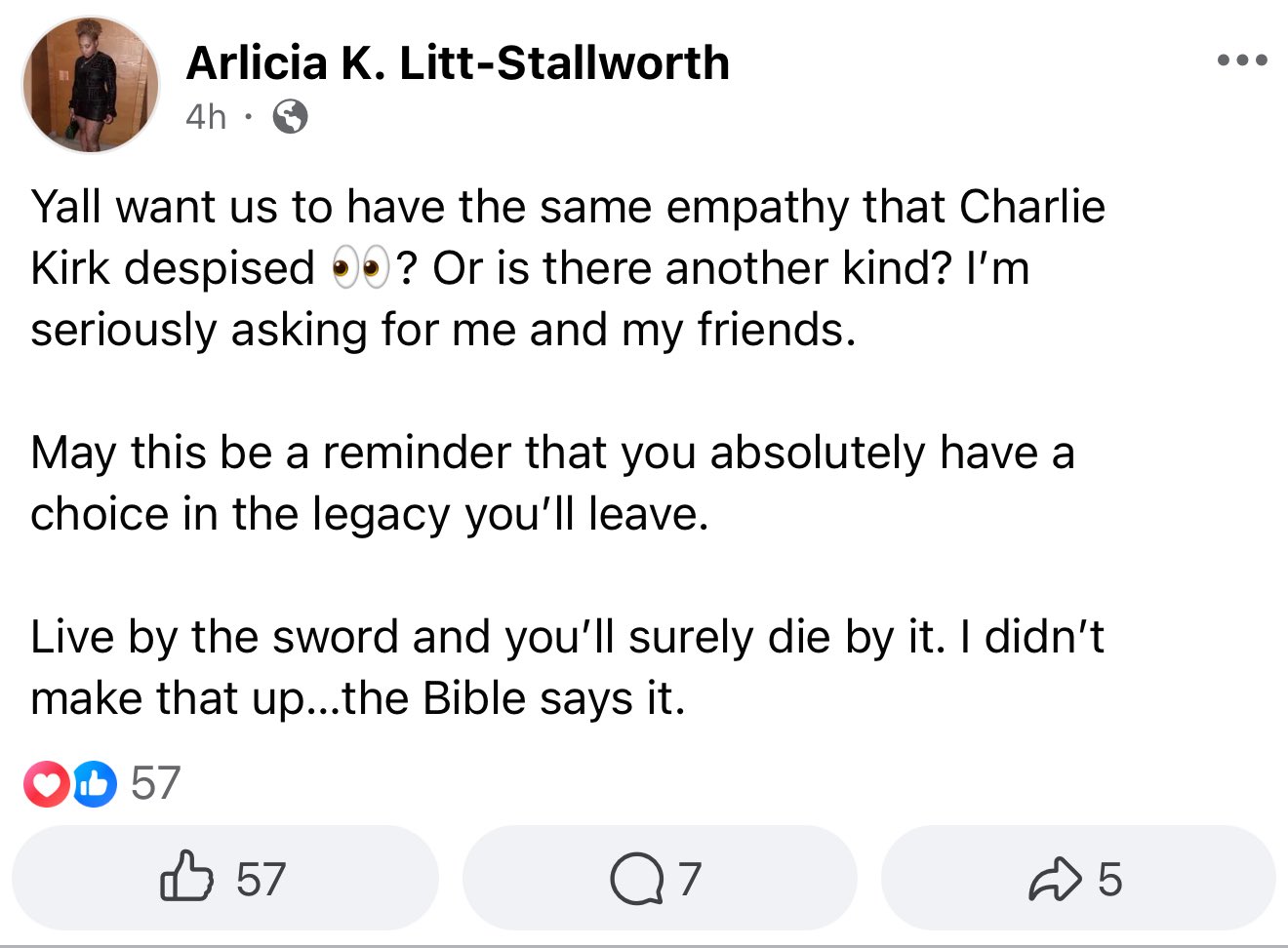Select the paragraph "May this be a reminder"
Image resolution: width=1288 pixels, height=948 pixels.
coord(552,483)
